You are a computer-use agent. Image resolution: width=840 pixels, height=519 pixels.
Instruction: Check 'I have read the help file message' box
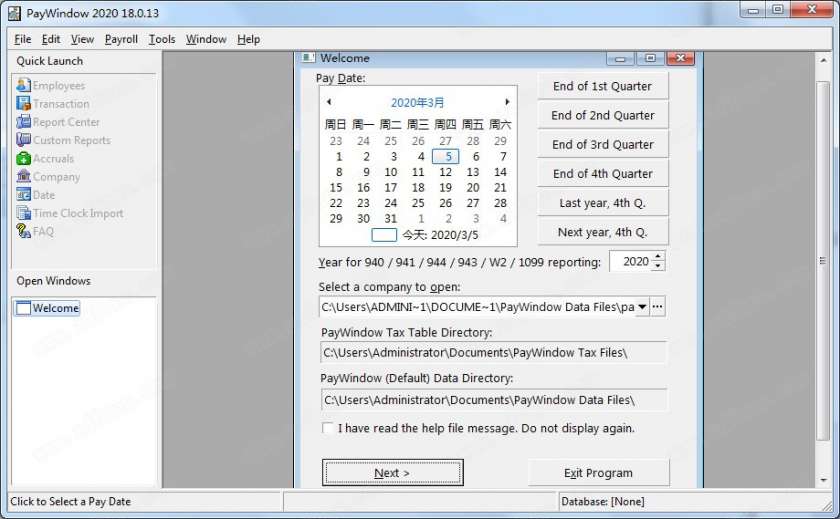pyautogui.click(x=327, y=428)
